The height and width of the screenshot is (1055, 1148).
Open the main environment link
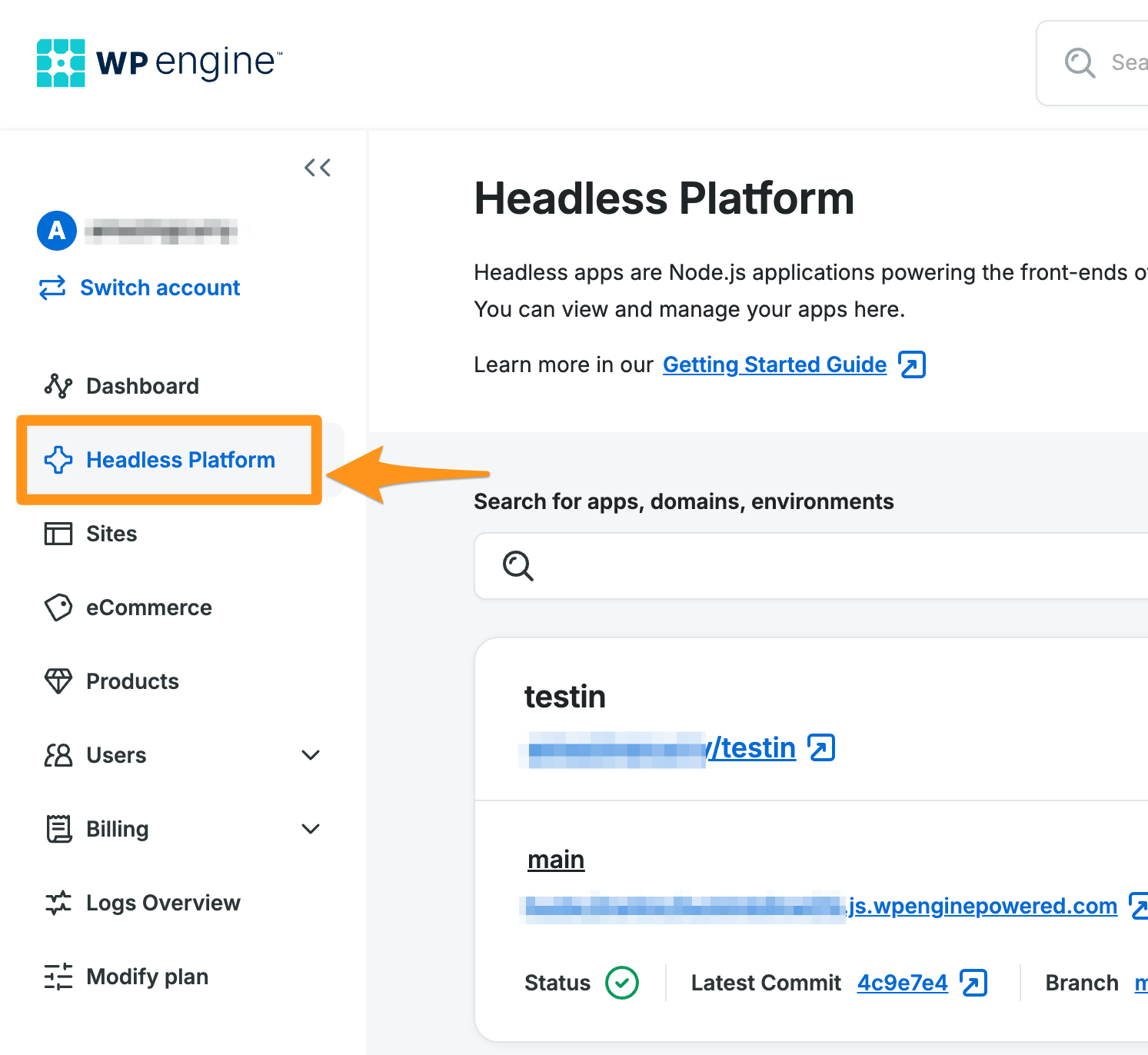tap(556, 860)
